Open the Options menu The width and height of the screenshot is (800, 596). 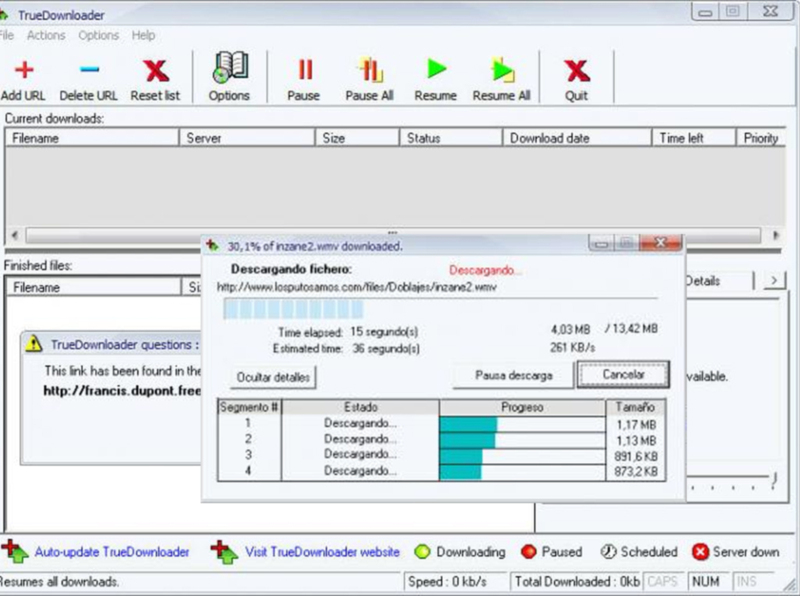[x=98, y=35]
